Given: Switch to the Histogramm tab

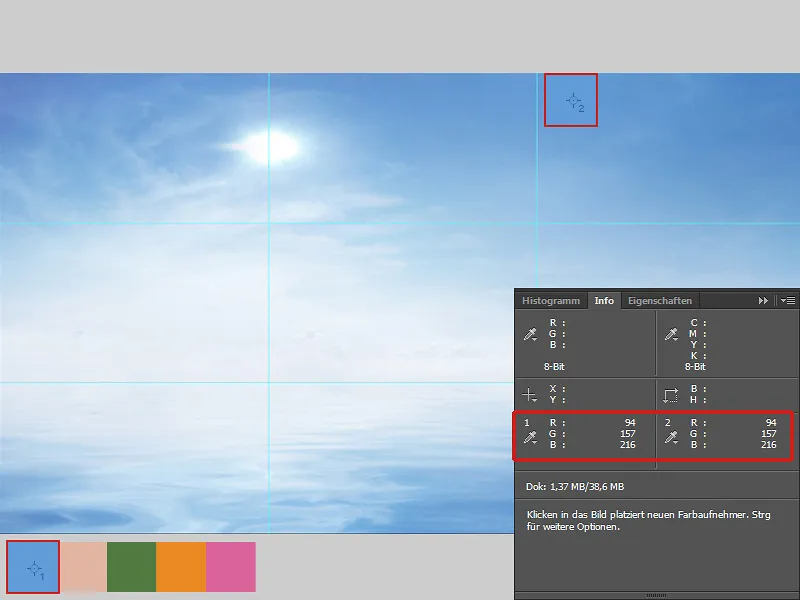Looking at the screenshot, I should [x=551, y=301].
